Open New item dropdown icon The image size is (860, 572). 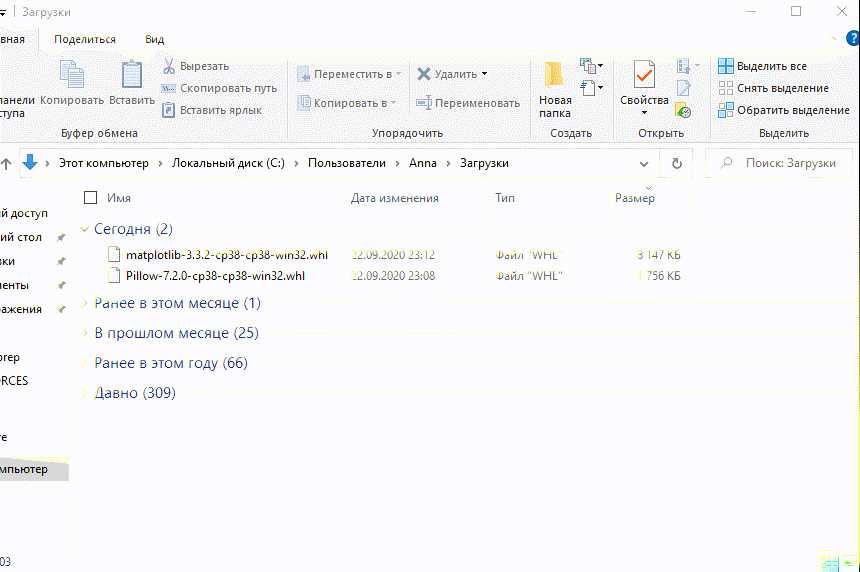tap(591, 66)
